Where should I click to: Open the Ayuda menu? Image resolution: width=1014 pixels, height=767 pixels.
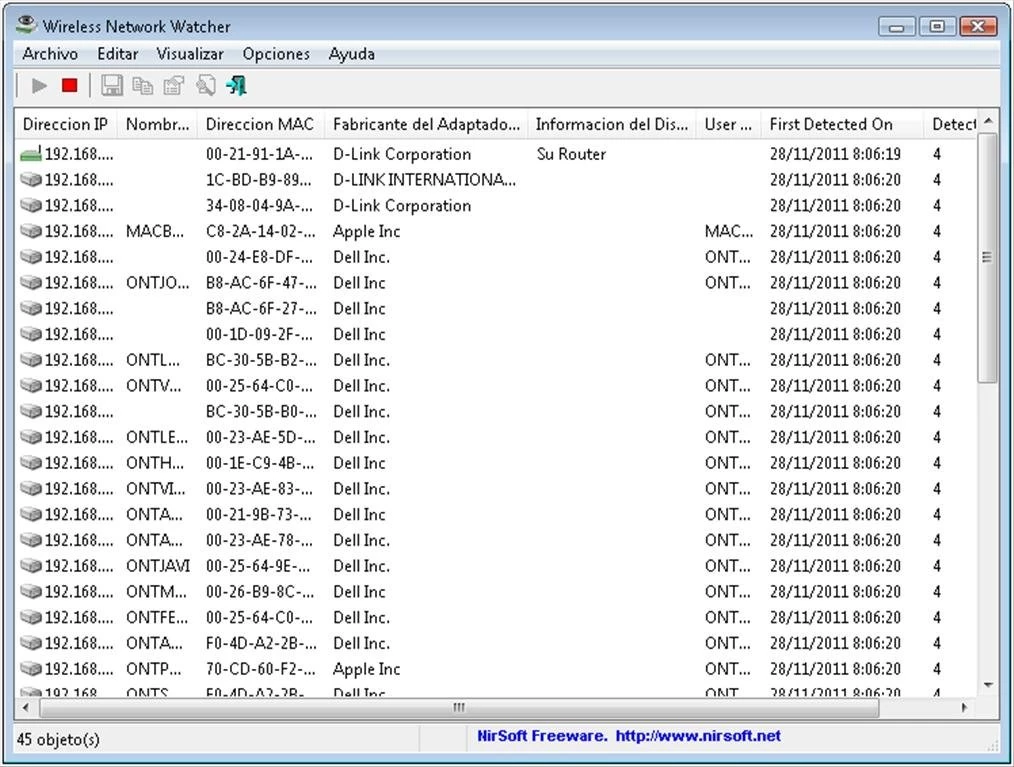352,54
